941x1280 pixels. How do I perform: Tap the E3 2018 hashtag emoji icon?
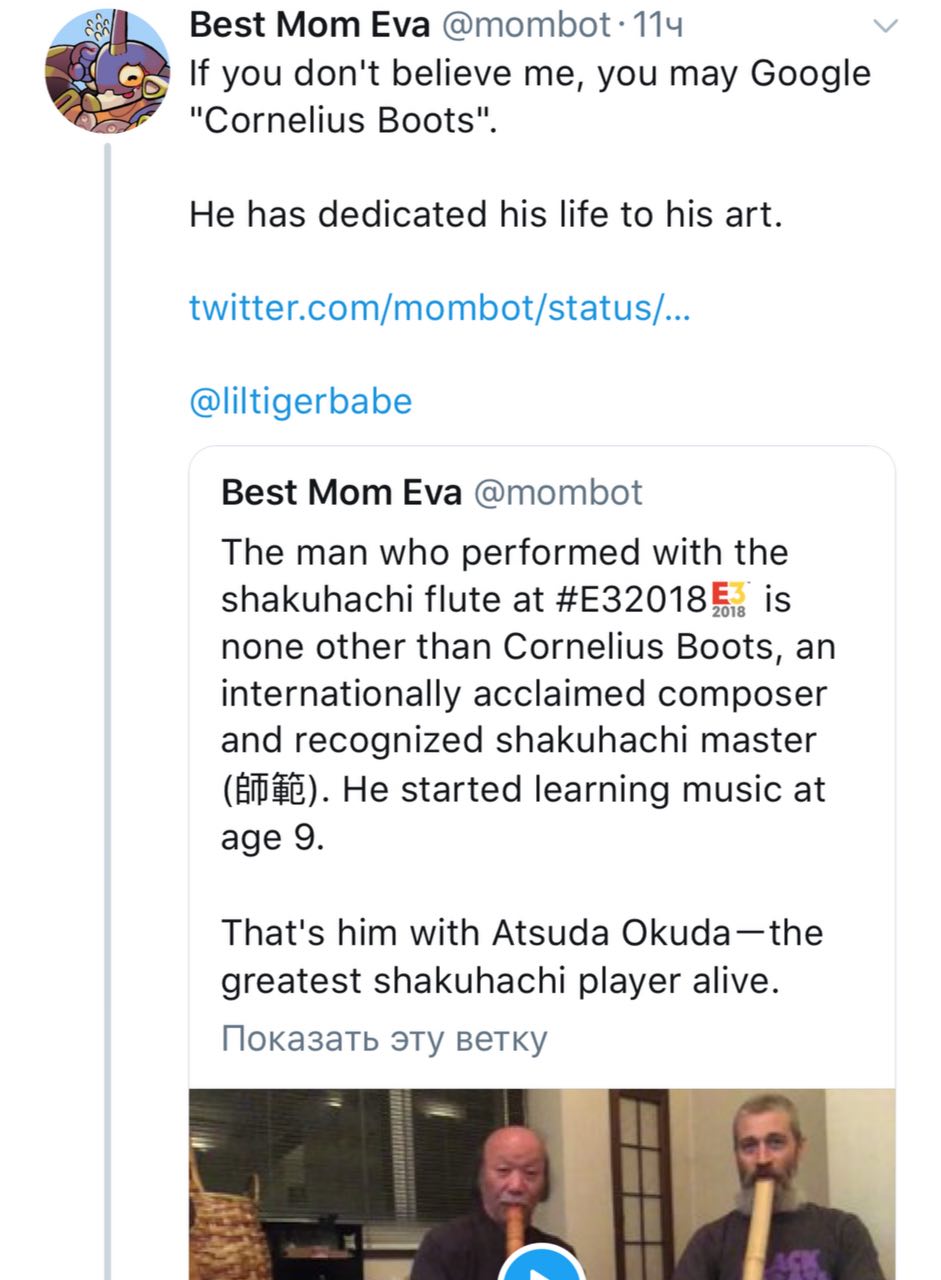point(730,600)
